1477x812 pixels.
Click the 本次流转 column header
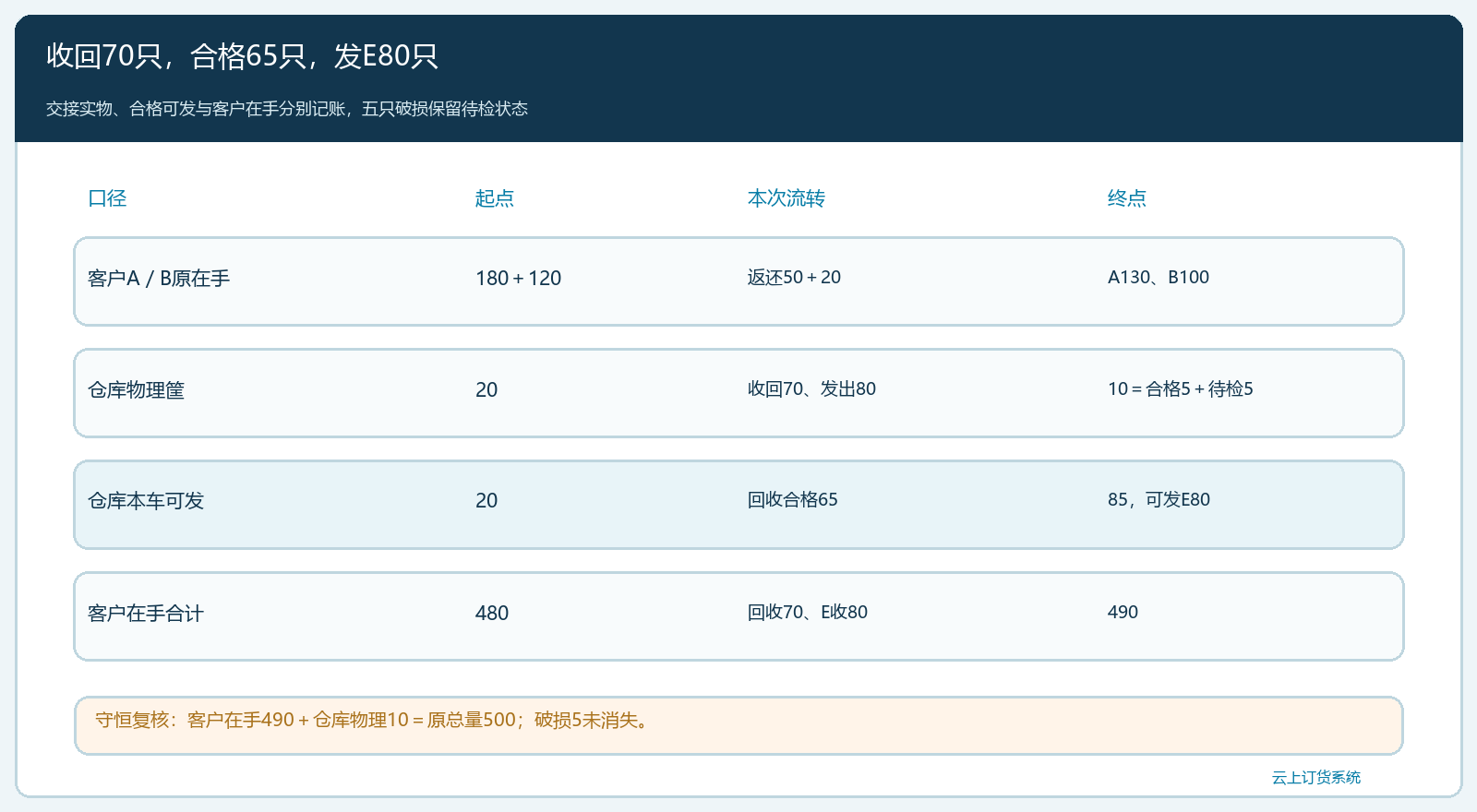pyautogui.click(x=787, y=198)
